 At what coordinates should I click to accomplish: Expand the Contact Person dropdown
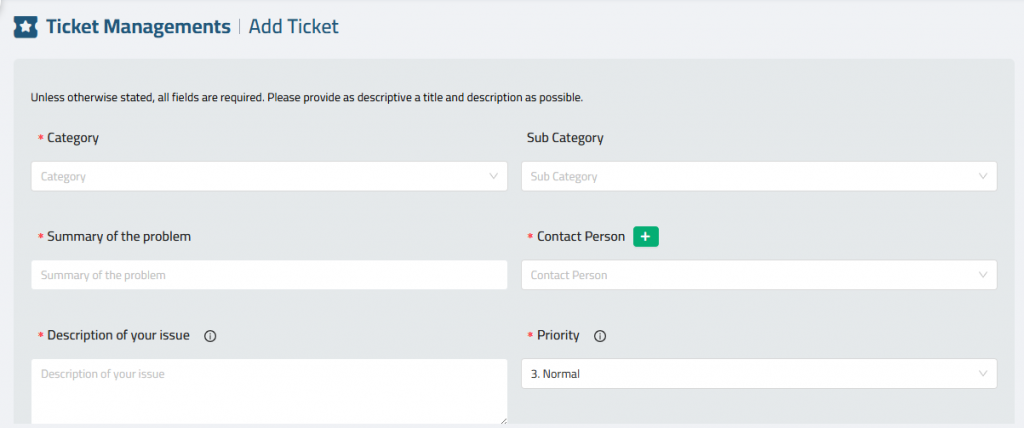coord(759,275)
